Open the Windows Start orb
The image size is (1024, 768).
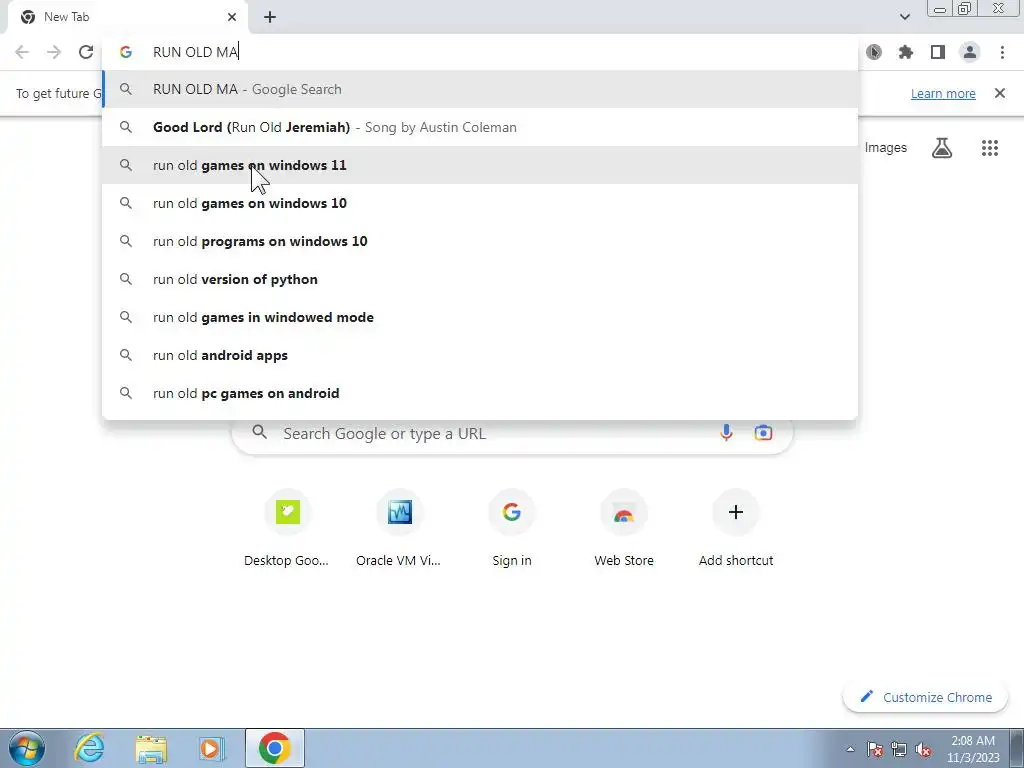click(x=27, y=748)
